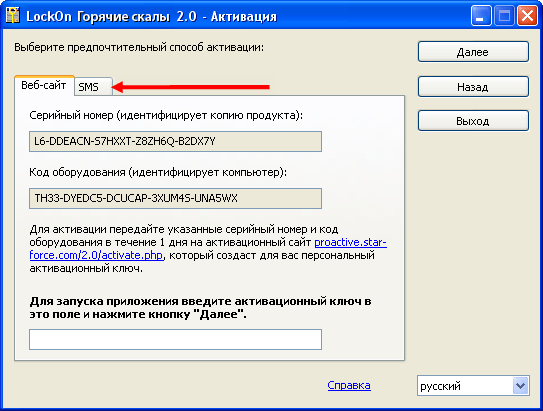543x411 pixels.
Task: Click the serial number field L6-DDEACN-S7HXXT-Z8ZH6Q-B2DX7Y
Action: tap(176, 141)
